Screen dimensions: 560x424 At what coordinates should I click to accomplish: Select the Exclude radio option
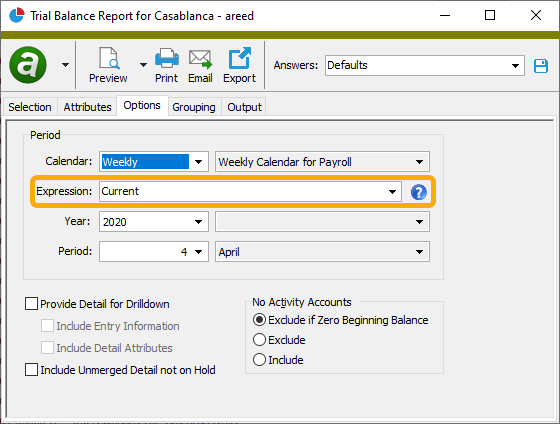pyautogui.click(x=259, y=340)
